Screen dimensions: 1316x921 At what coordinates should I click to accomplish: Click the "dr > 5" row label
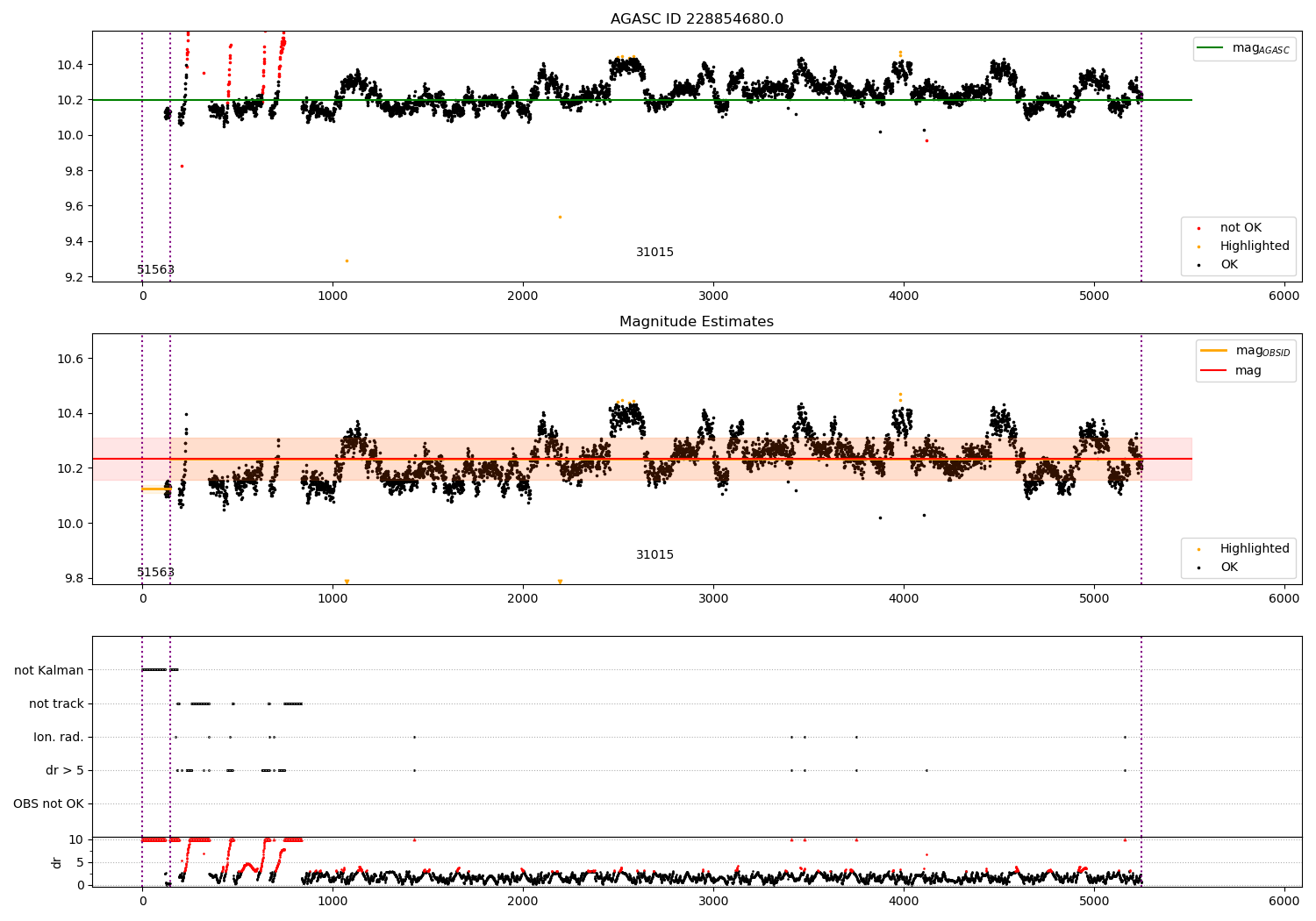(x=65, y=771)
